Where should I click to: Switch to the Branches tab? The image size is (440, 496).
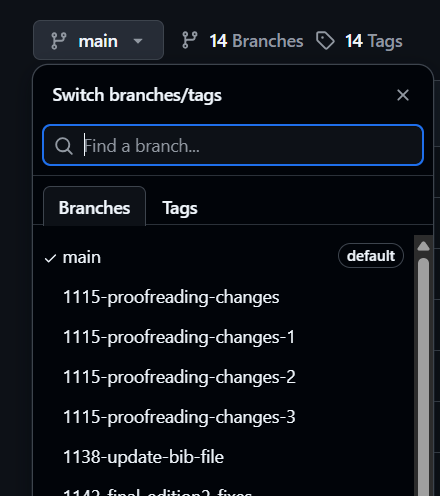[94, 207]
